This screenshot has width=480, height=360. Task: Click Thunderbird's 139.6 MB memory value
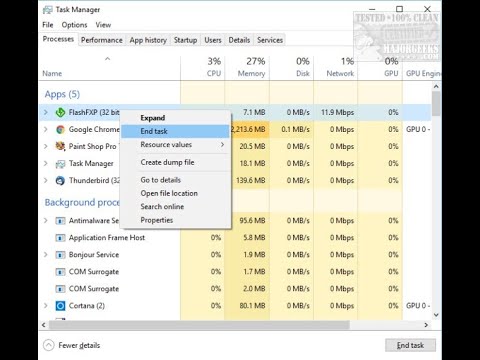[251, 181]
